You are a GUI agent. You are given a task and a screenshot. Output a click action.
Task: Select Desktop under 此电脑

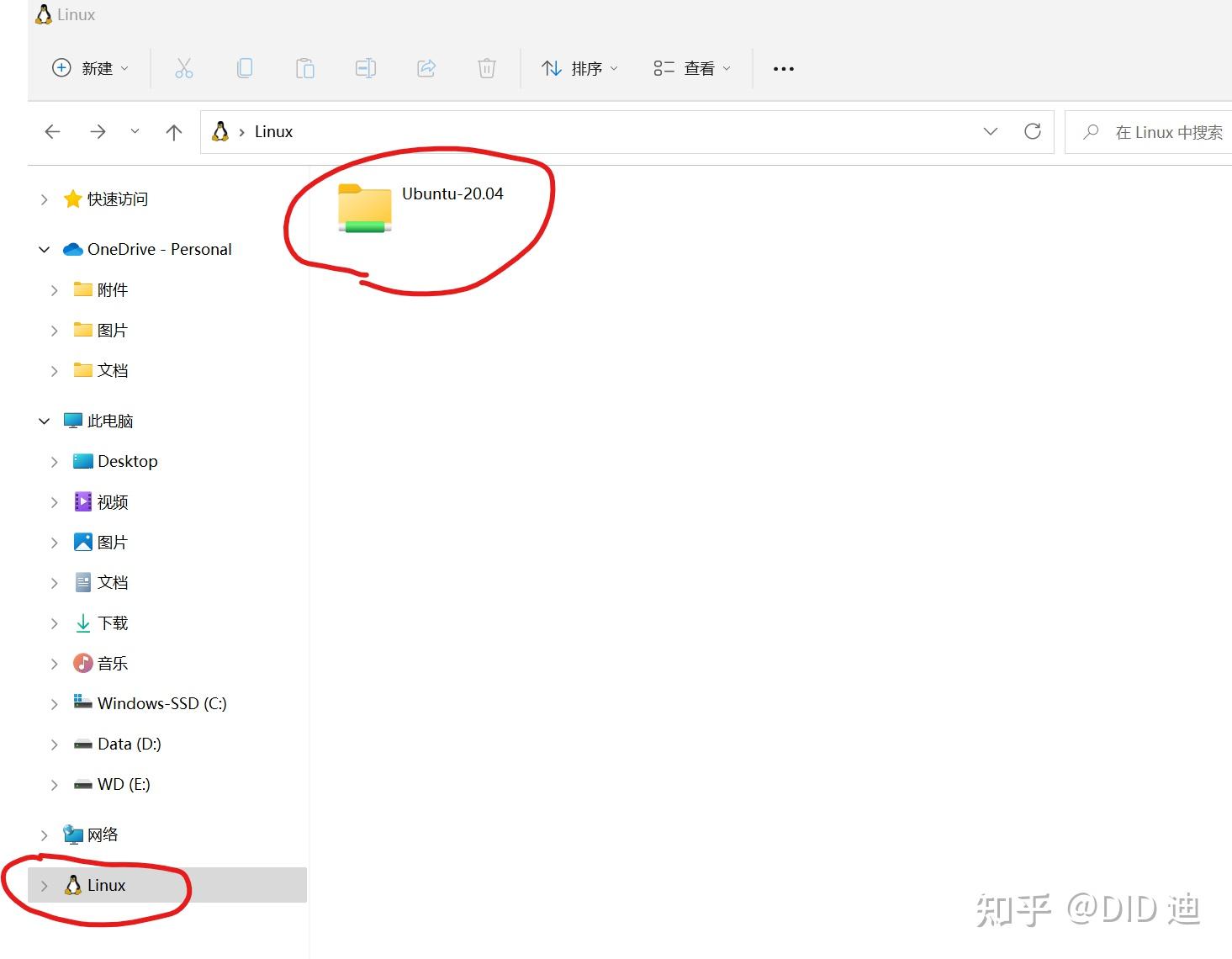(128, 462)
